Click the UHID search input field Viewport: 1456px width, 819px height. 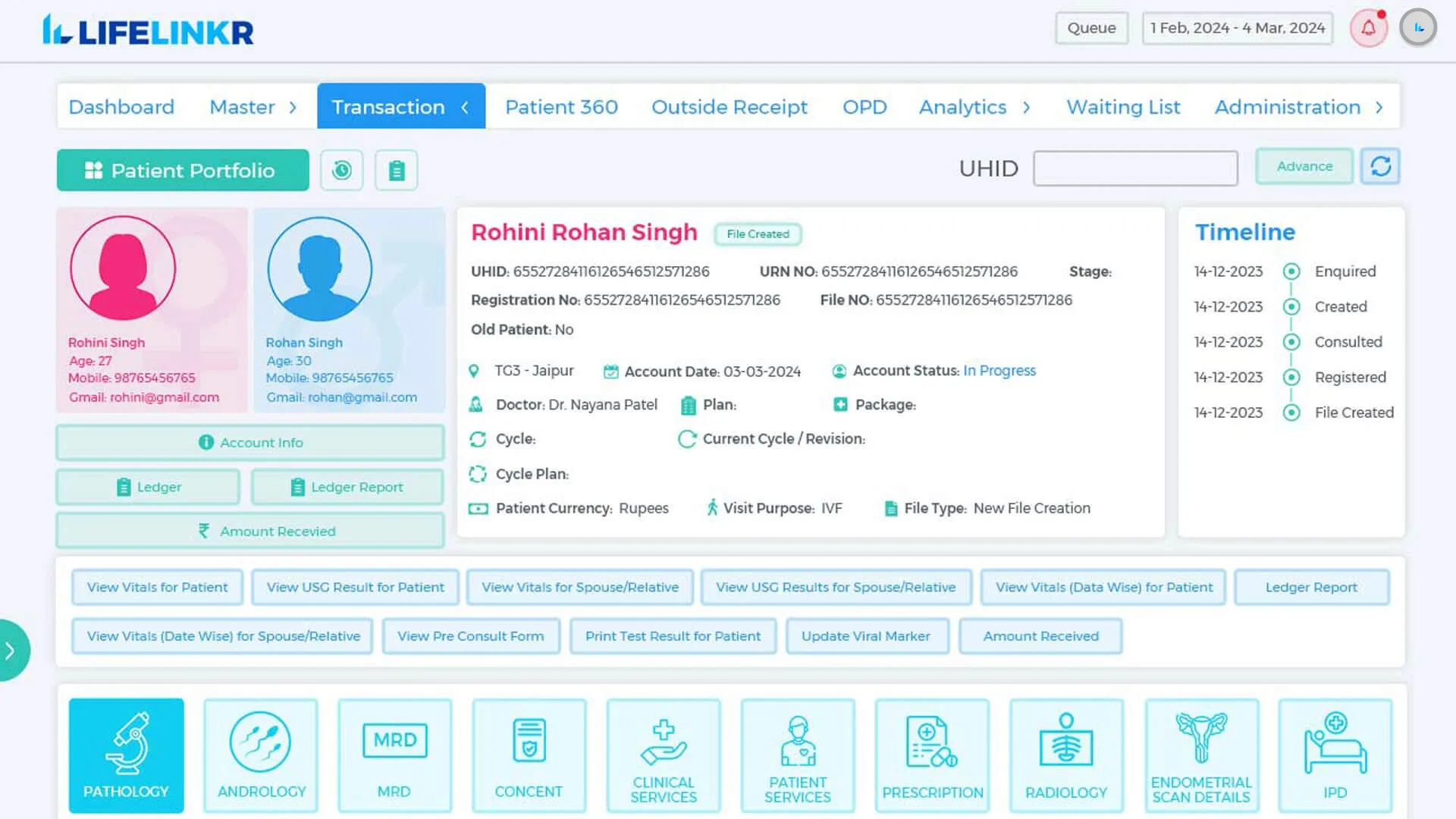click(1135, 168)
